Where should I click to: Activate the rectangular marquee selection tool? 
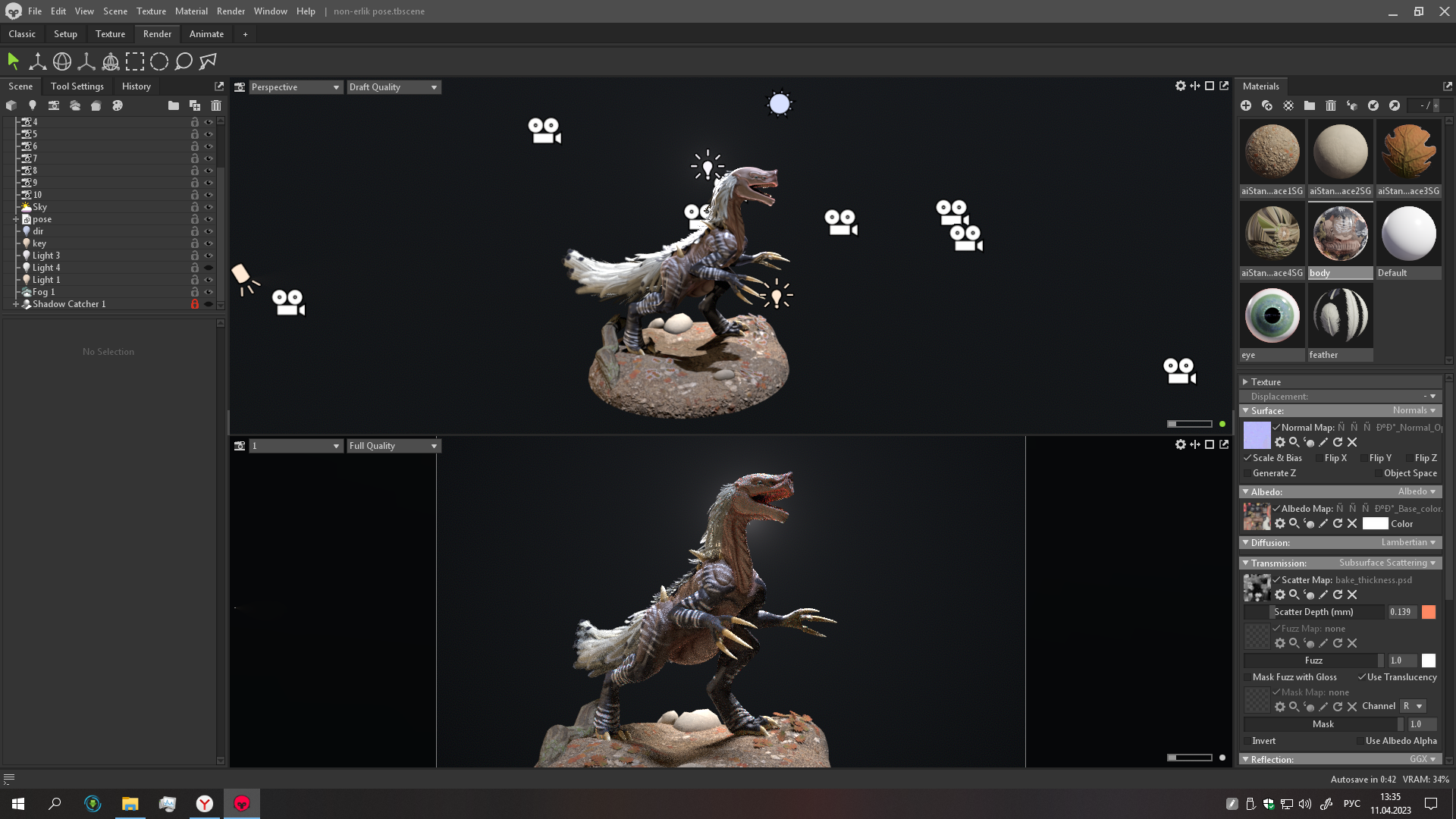[135, 61]
